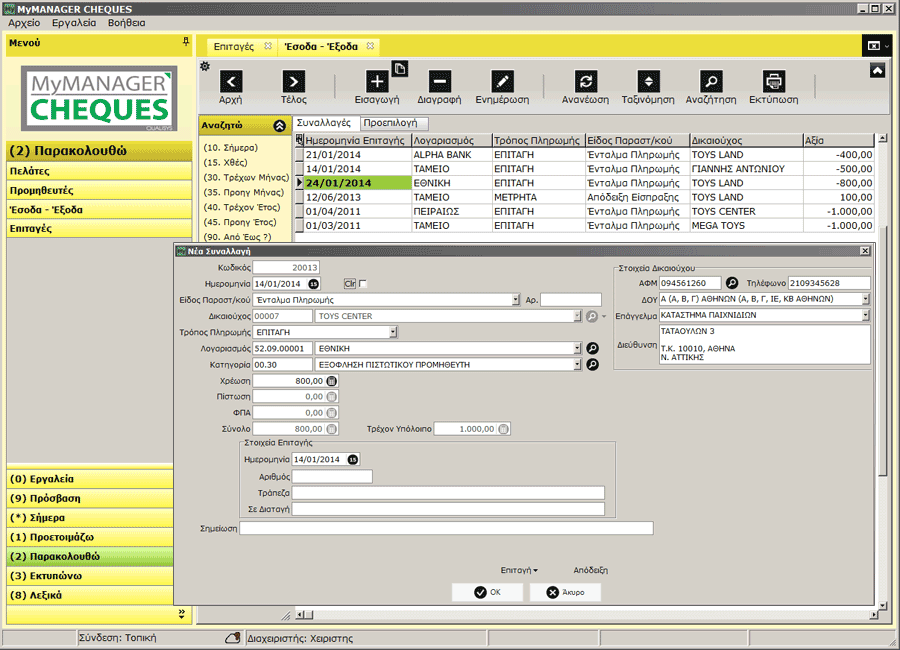Expand Επιταγή dropdown button at dialog bottom
The image size is (900, 650).
click(x=519, y=570)
